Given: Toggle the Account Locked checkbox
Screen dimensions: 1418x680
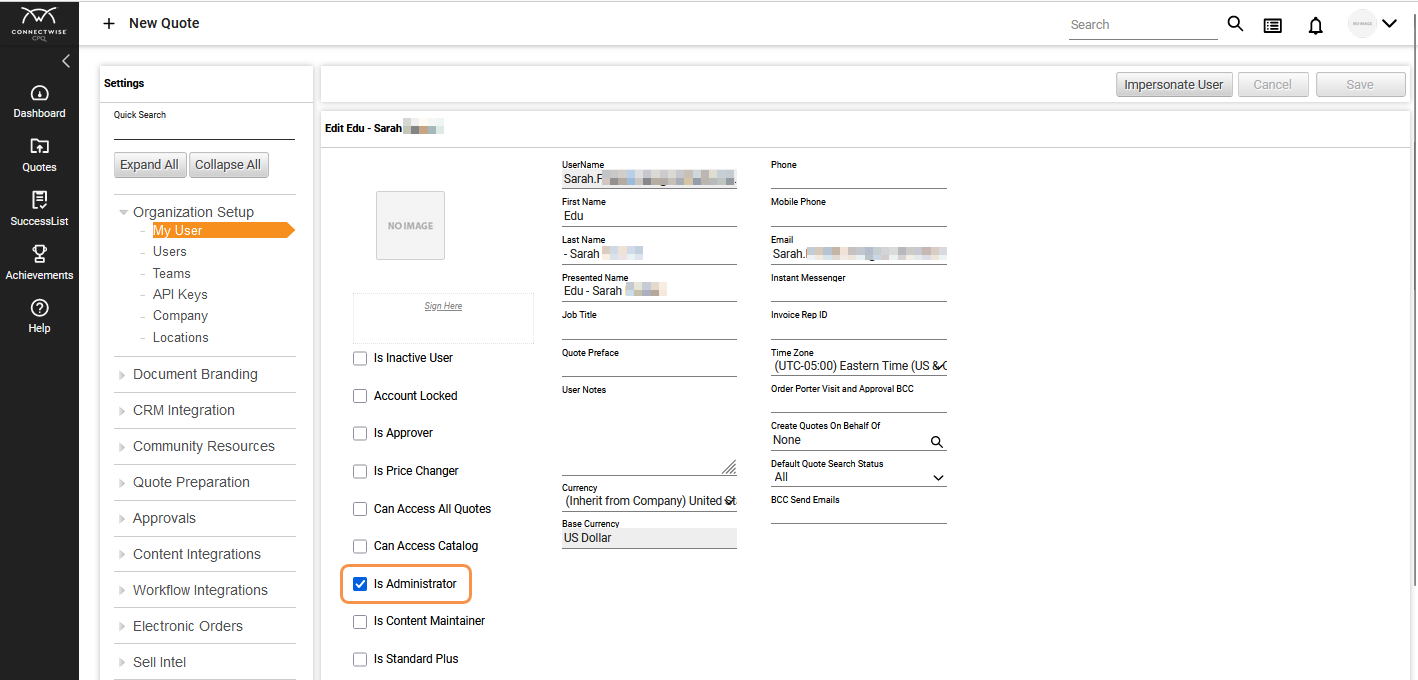Looking at the screenshot, I should tap(360, 396).
